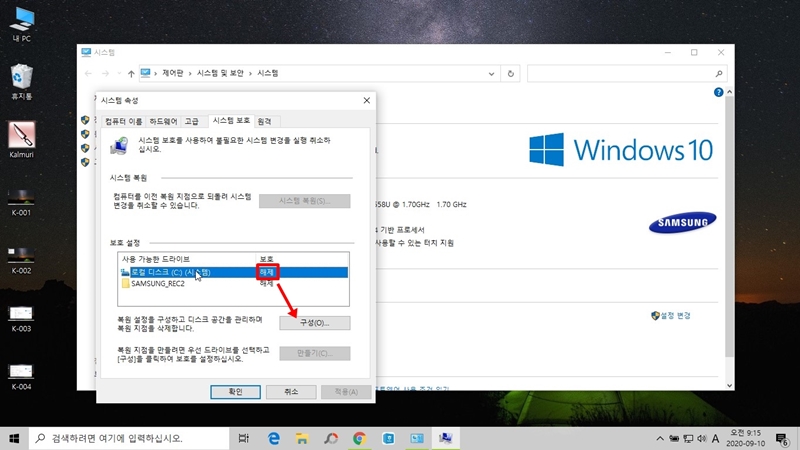Select the 시스템 보호 tab
The height and width of the screenshot is (450, 800).
click(231, 120)
